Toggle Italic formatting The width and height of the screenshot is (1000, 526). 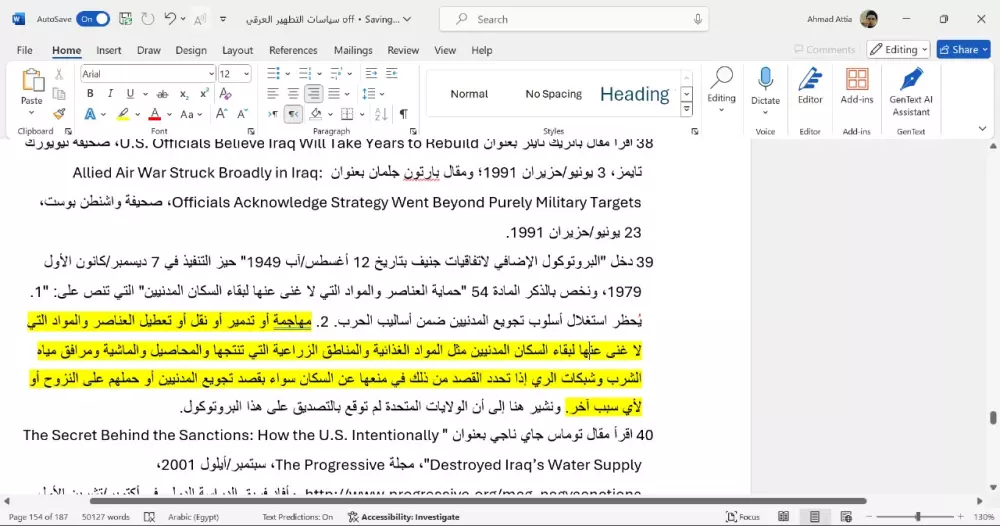point(110,94)
